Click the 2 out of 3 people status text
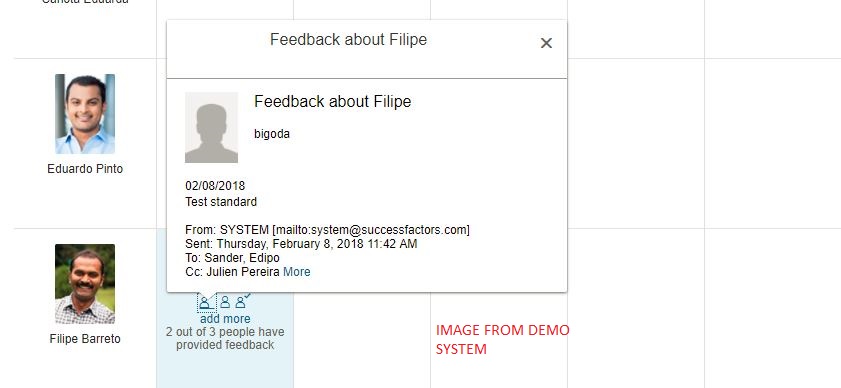Screen dimensions: 841x388 coord(225,339)
